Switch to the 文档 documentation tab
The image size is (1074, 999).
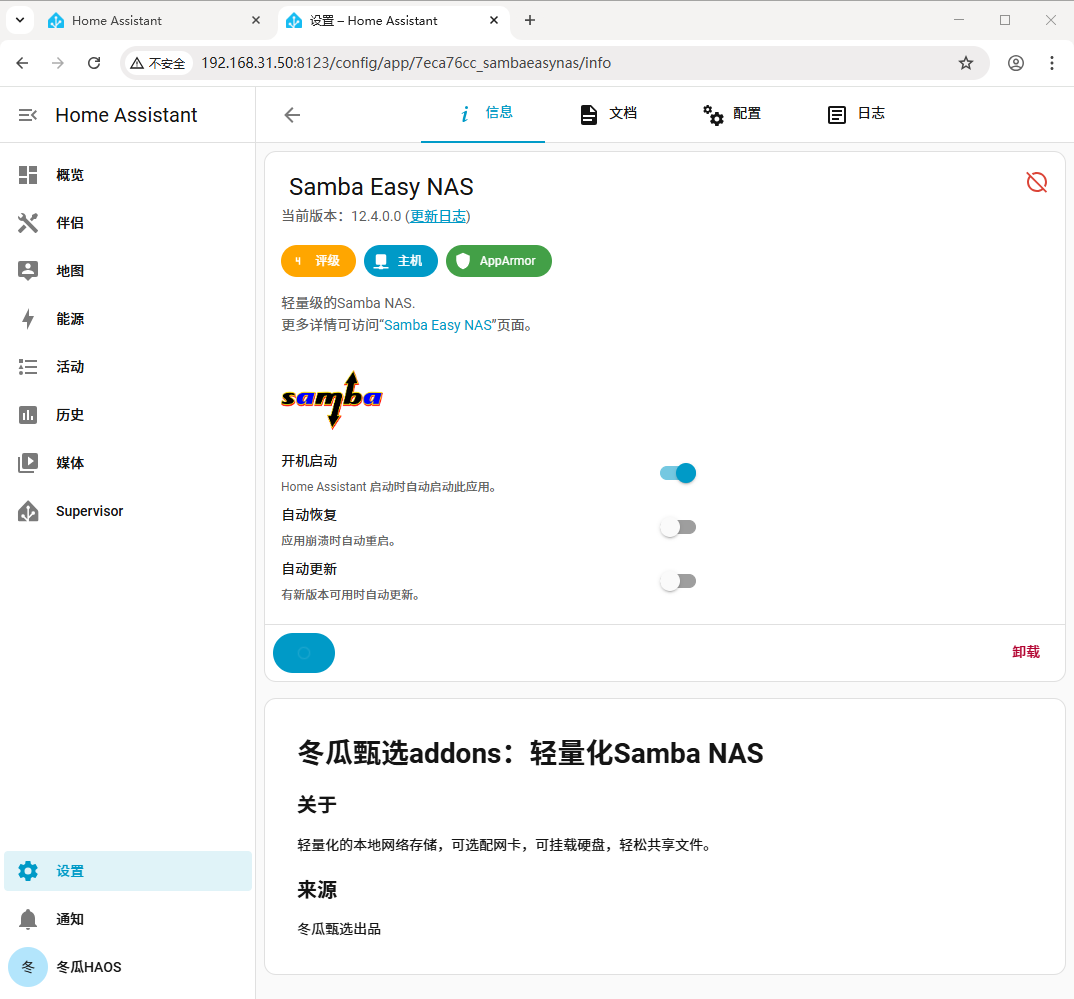click(608, 114)
